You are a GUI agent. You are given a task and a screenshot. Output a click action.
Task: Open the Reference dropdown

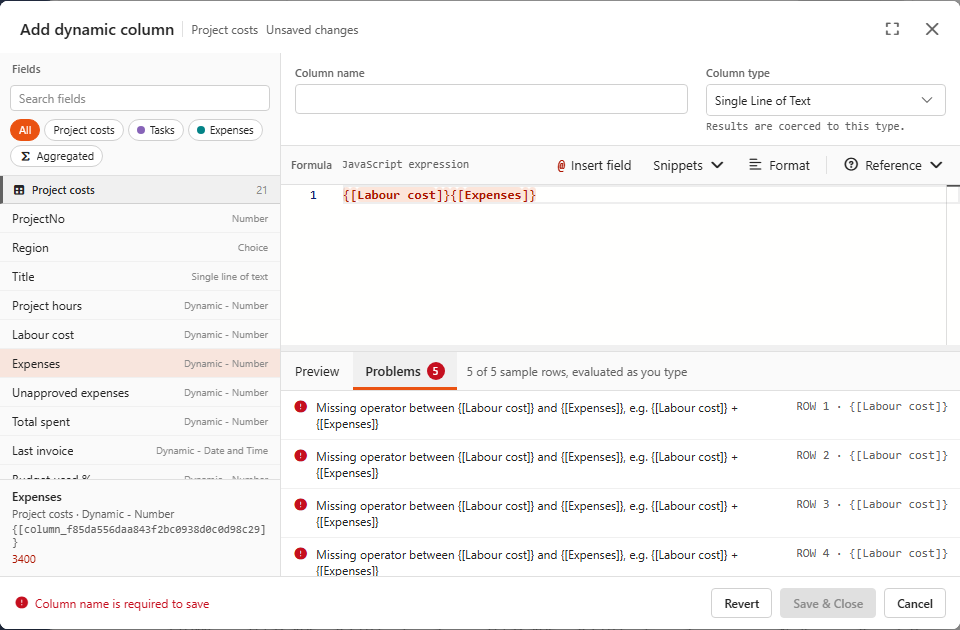[893, 165]
